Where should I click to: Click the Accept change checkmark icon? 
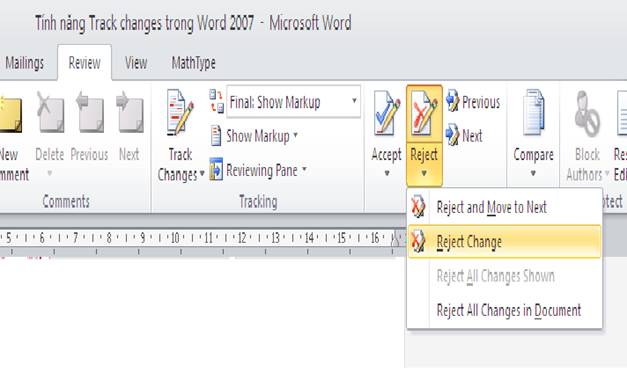[x=386, y=113]
